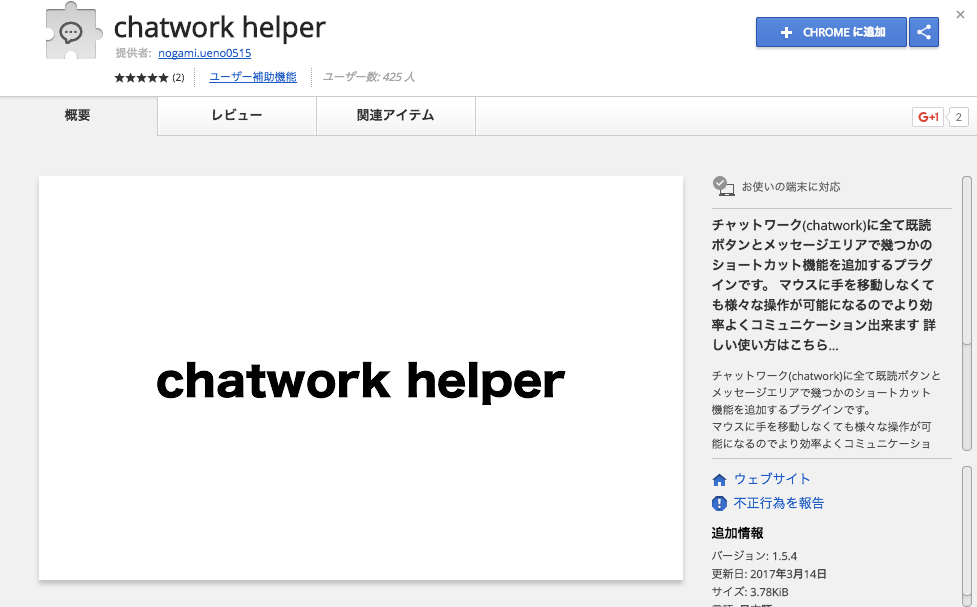This screenshot has height=607, width=977.
Task: Click the device-compatibility check icon
Action: 723,186
